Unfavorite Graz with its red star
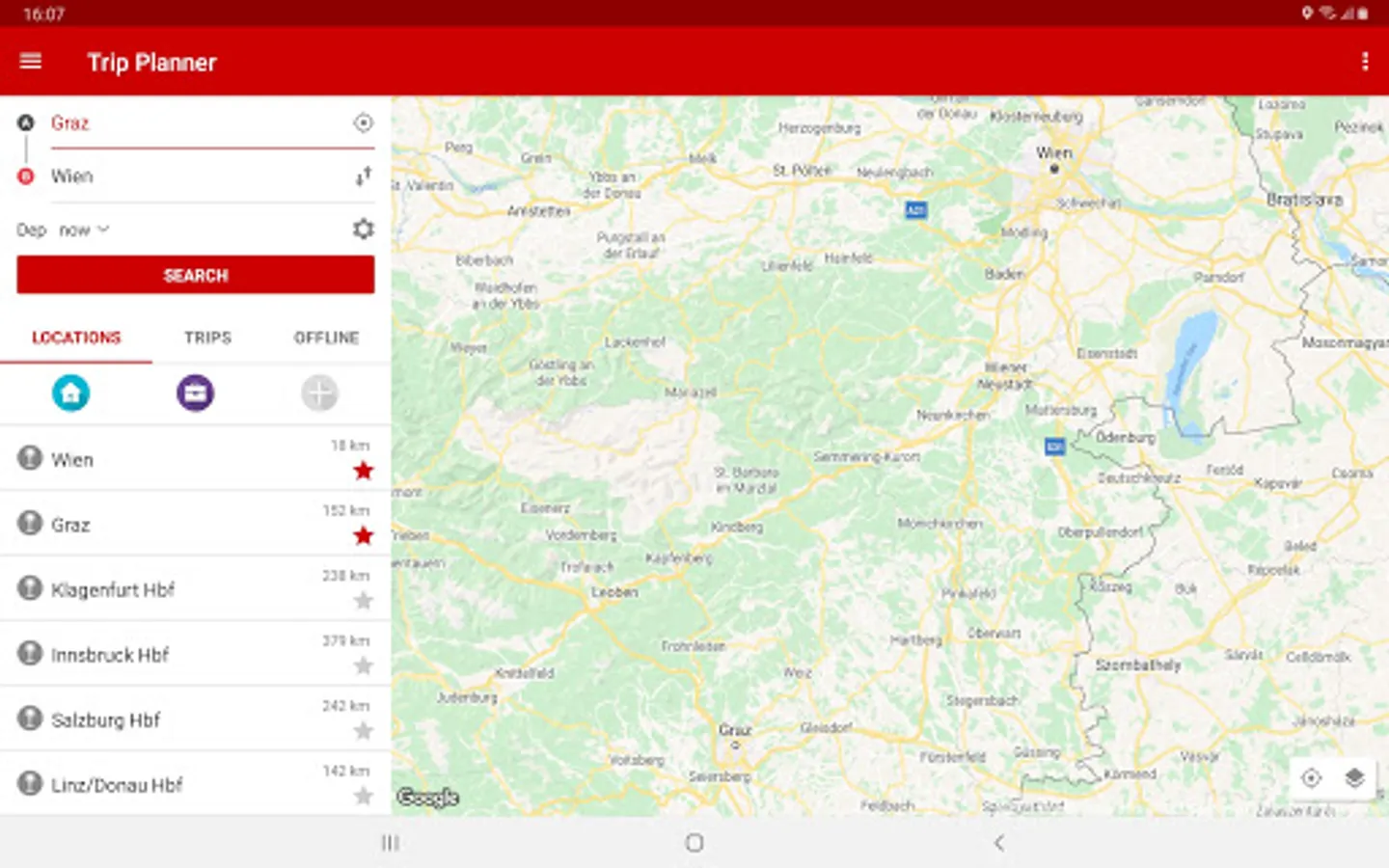 [363, 535]
